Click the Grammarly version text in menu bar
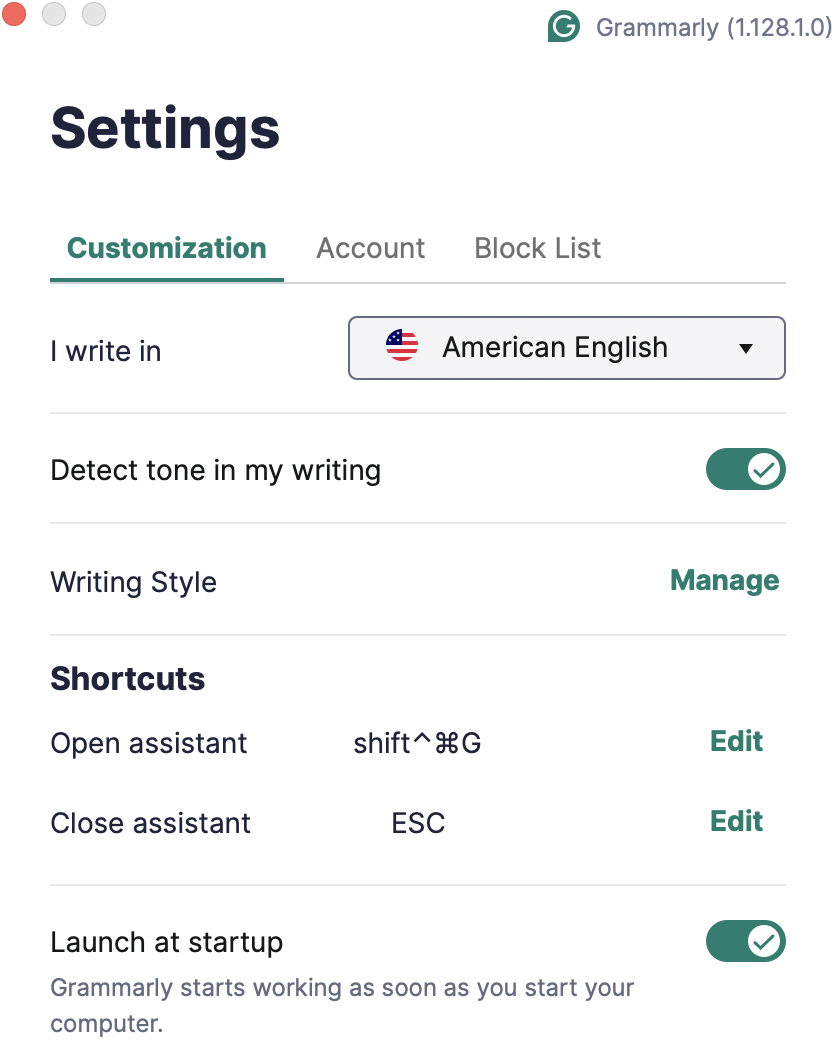This screenshot has height=1054, width=838. (x=714, y=27)
